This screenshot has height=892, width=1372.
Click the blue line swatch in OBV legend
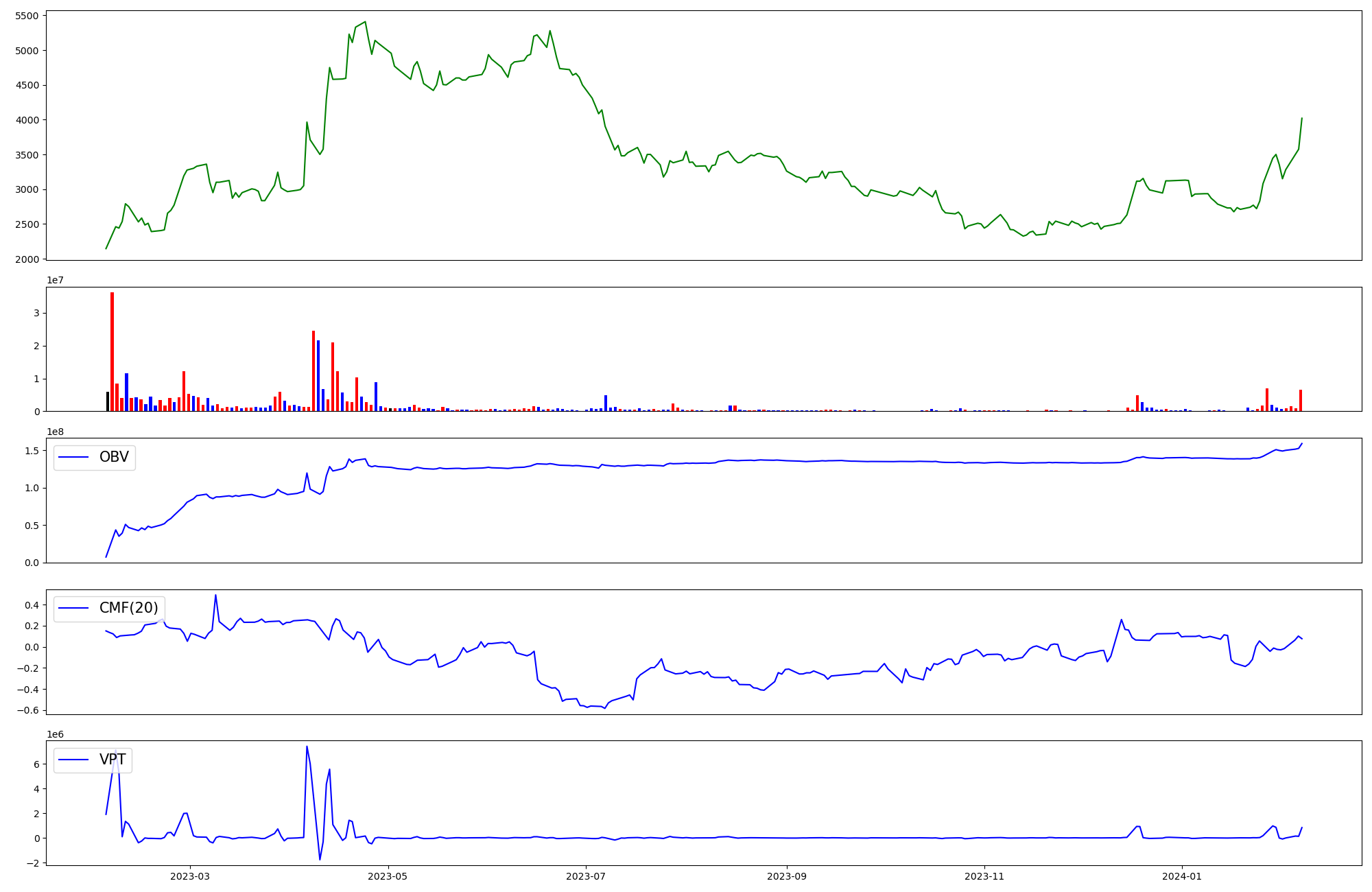point(74,458)
